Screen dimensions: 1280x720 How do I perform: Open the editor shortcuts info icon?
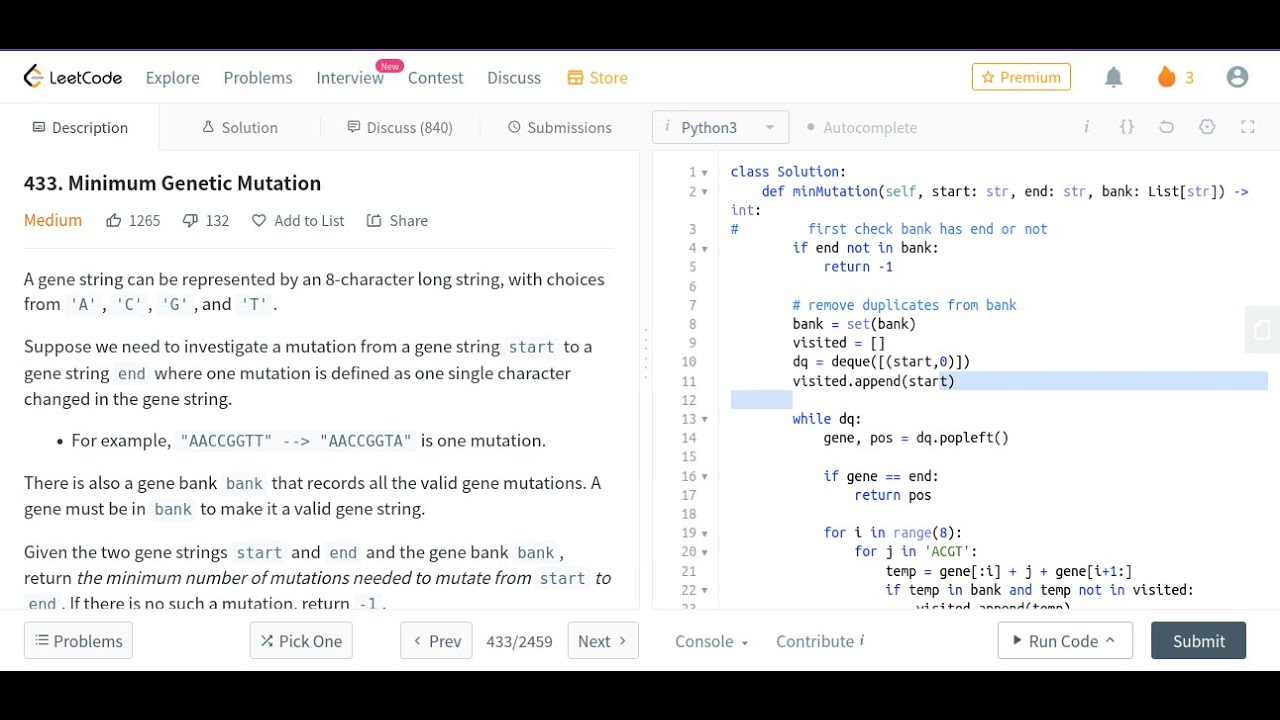(1086, 127)
